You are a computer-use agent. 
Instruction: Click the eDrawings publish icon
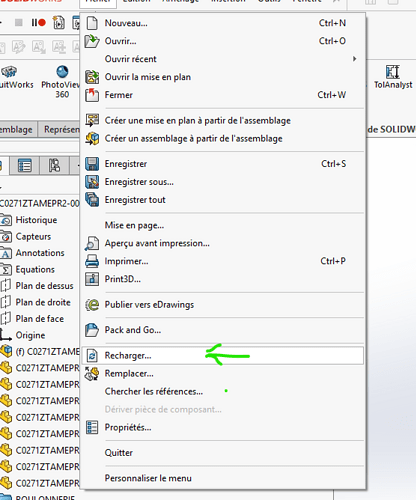click(x=92, y=304)
